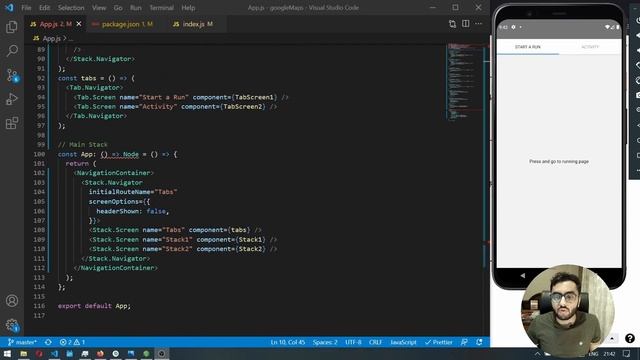
Task: Open the Accounts menu icon
Action: point(12,301)
